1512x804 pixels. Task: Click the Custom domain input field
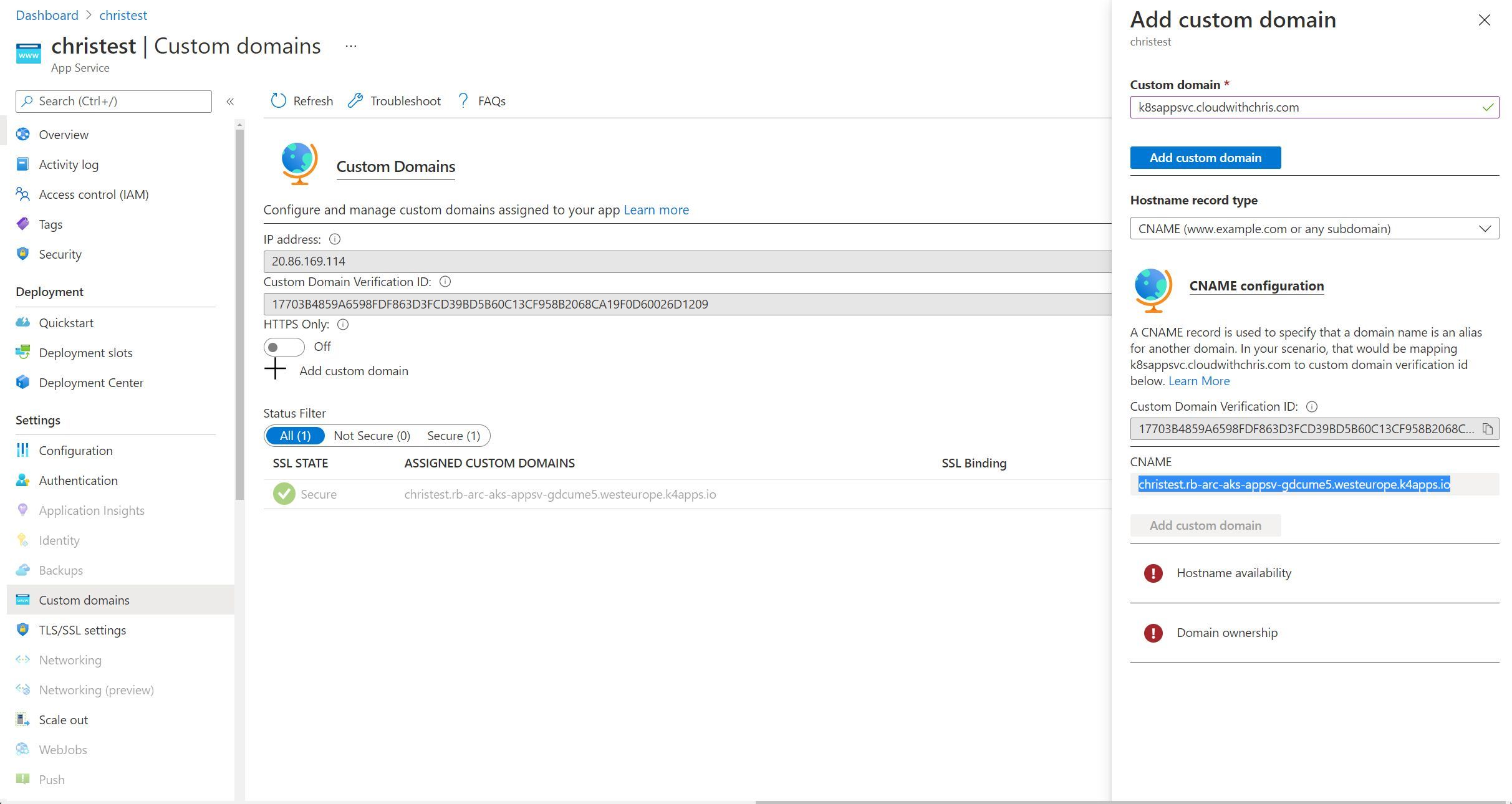click(1314, 107)
